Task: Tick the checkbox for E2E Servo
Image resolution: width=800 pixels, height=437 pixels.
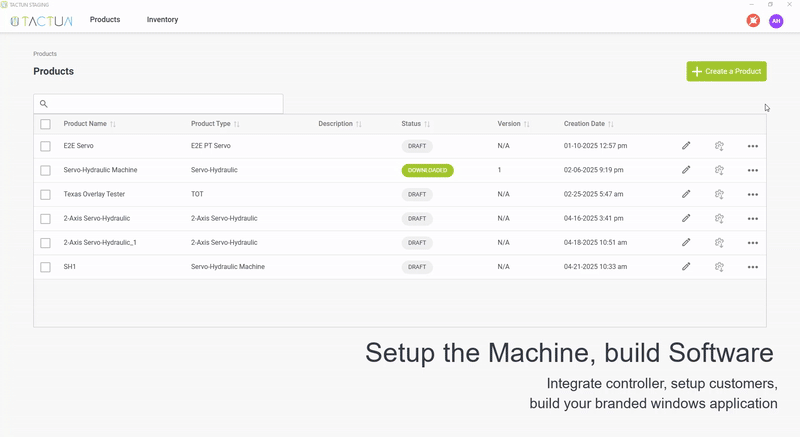Action: (45, 146)
